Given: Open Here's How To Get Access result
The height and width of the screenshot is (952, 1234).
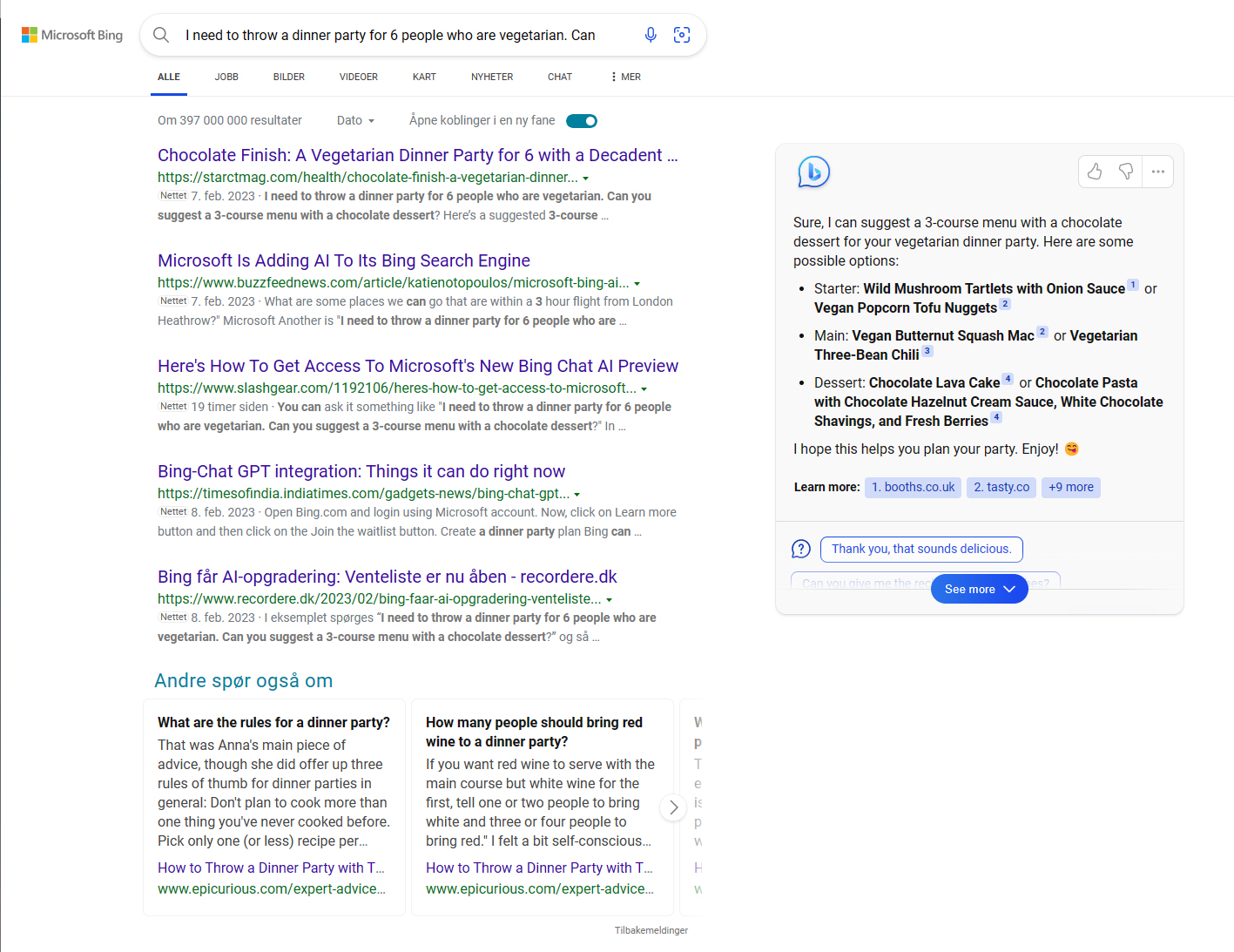Looking at the screenshot, I should coord(418,366).
